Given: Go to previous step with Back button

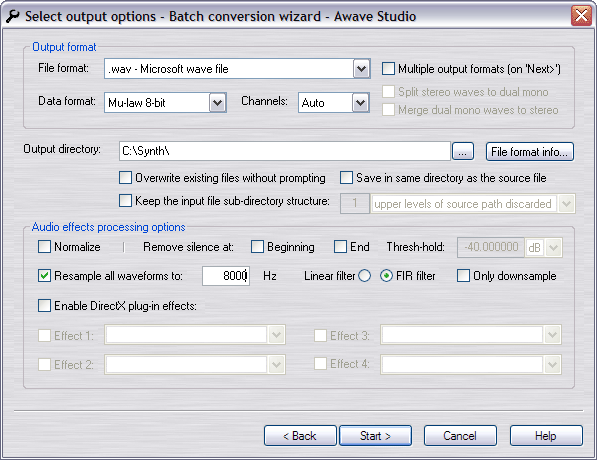Looking at the screenshot, I should point(300,436).
